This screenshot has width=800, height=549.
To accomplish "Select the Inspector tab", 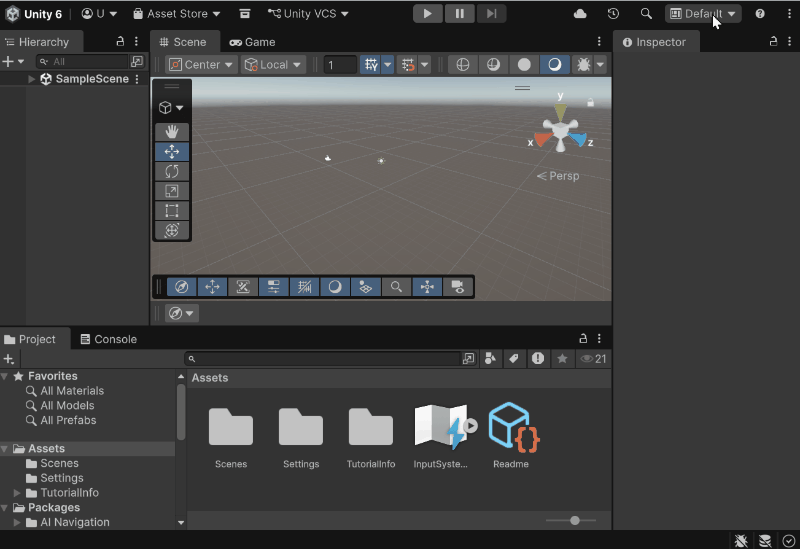I will 654,42.
